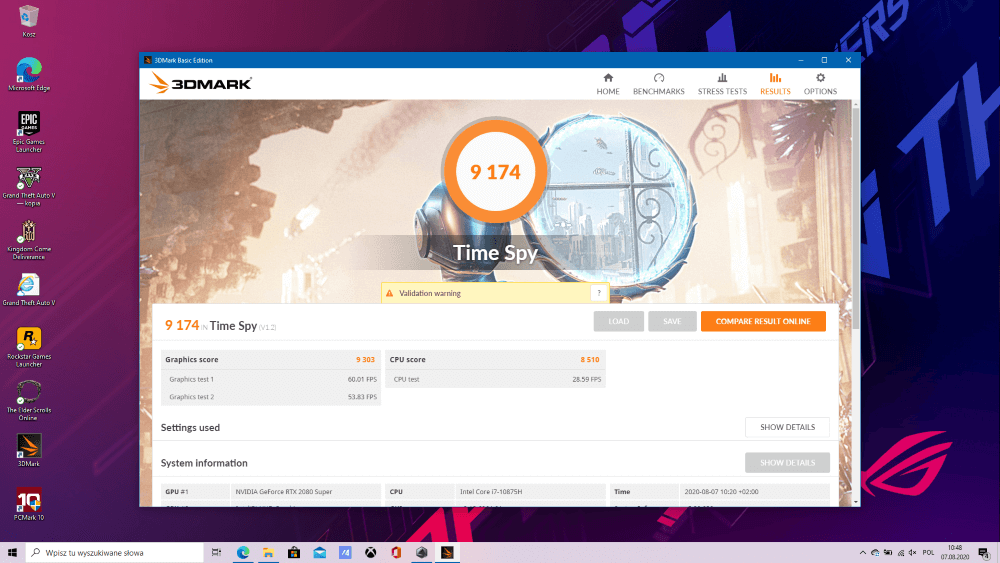Click Intel Core i7-10875H text
Screen dimensions: 1000x563
491,492
